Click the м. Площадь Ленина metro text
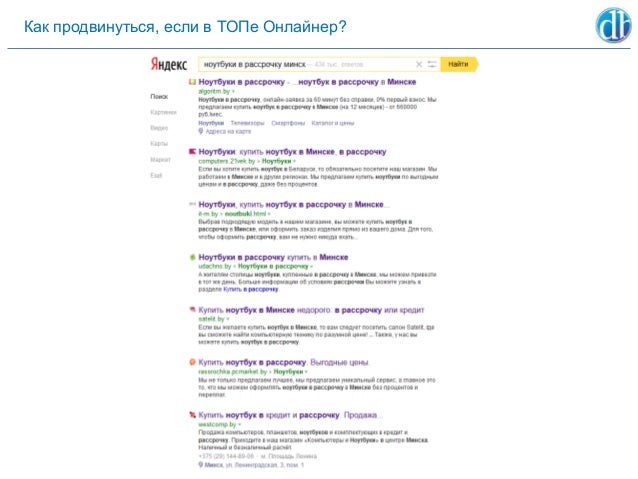 point(288,456)
